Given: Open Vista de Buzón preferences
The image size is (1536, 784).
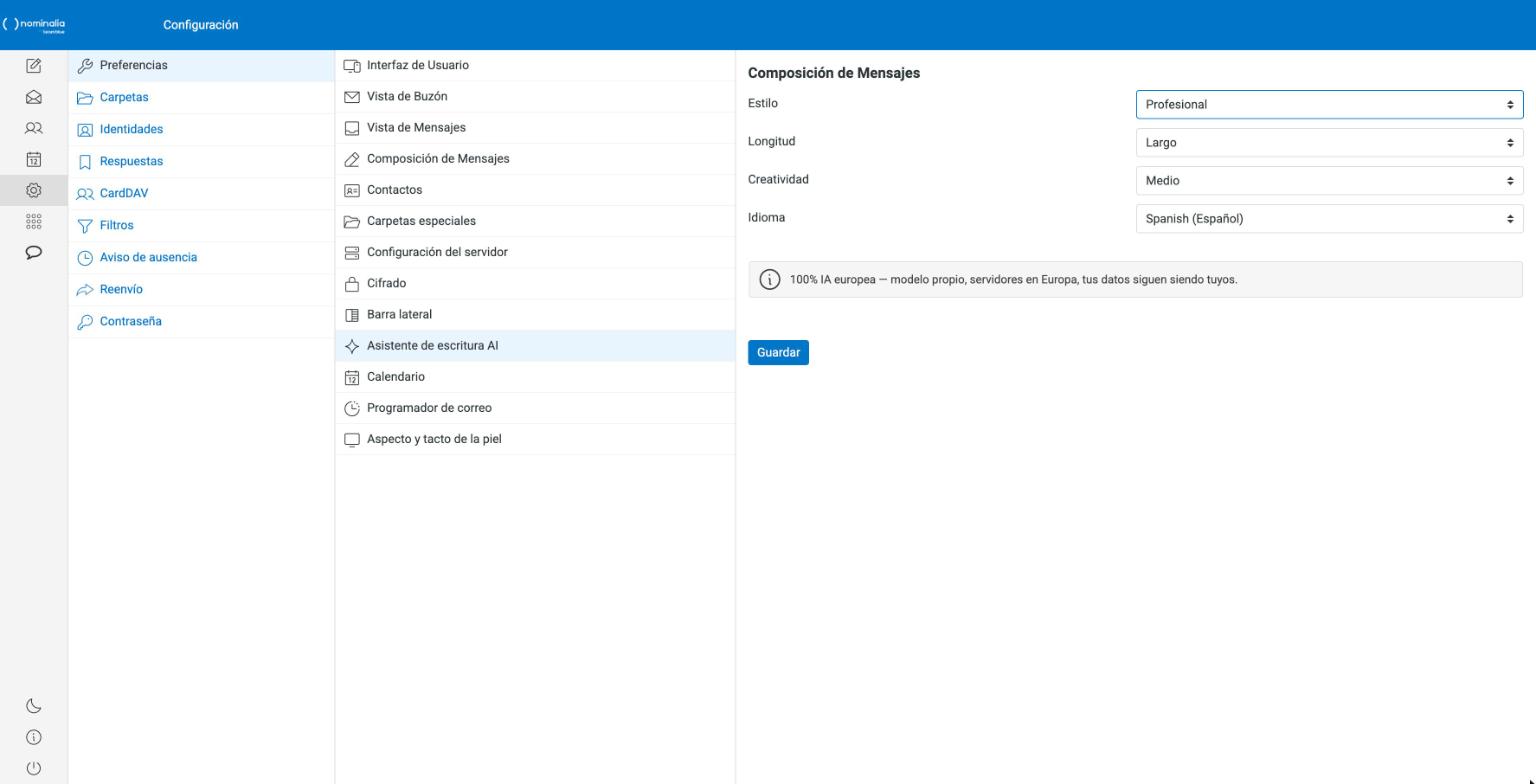Looking at the screenshot, I should 535,96.
